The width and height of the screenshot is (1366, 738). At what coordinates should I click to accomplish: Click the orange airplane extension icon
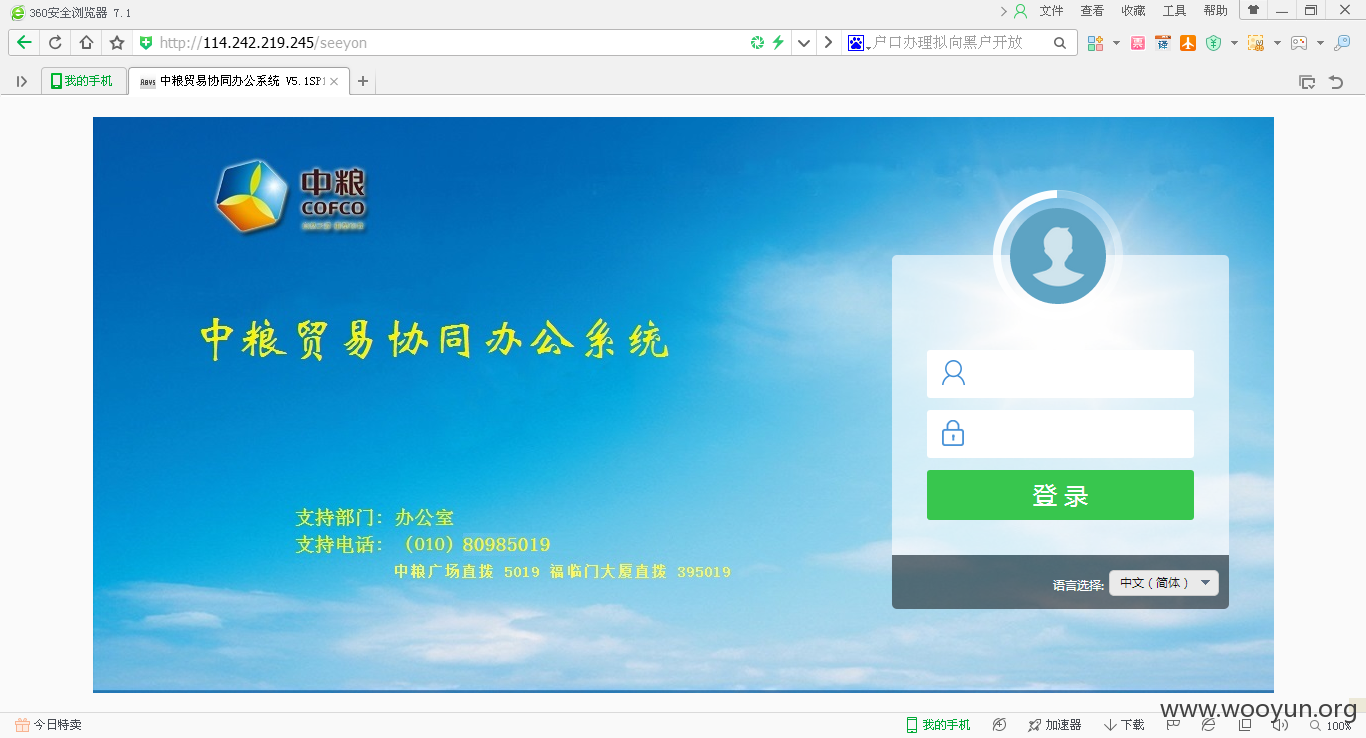click(1187, 43)
